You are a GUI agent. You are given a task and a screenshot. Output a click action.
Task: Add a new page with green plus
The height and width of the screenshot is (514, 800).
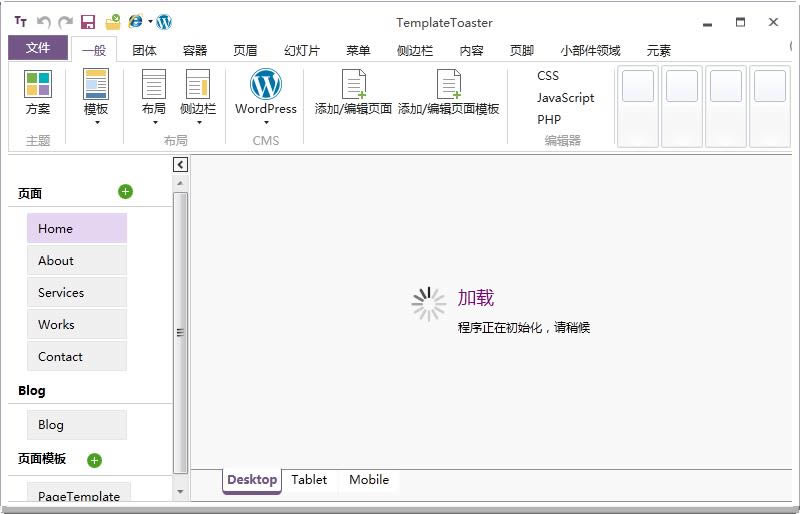126,192
